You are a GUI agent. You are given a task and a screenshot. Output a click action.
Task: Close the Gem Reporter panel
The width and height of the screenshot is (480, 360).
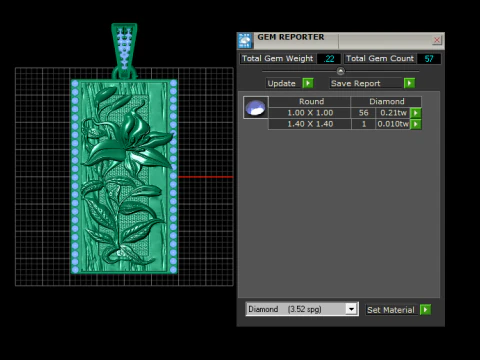pos(437,40)
